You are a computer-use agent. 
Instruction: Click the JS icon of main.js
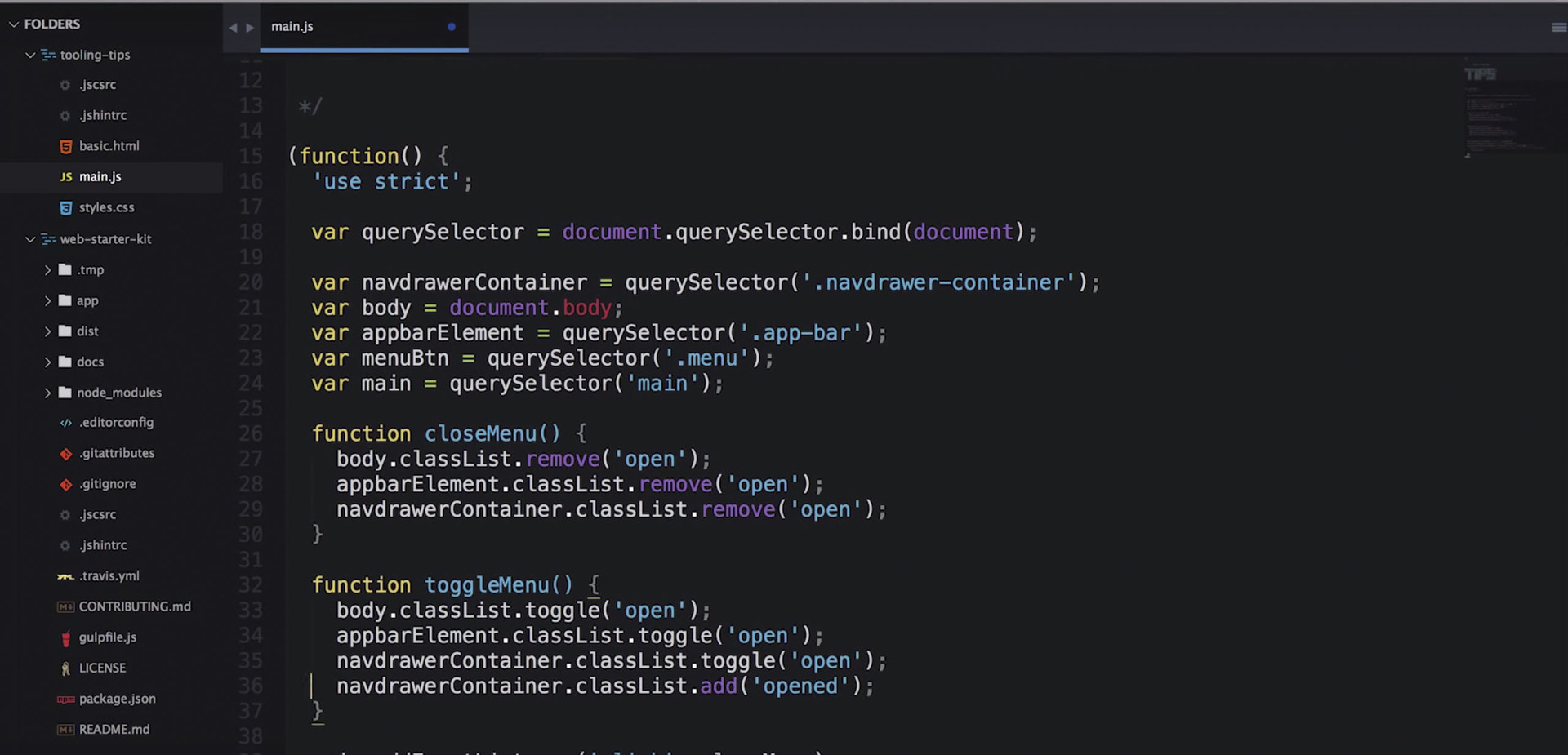coord(66,177)
